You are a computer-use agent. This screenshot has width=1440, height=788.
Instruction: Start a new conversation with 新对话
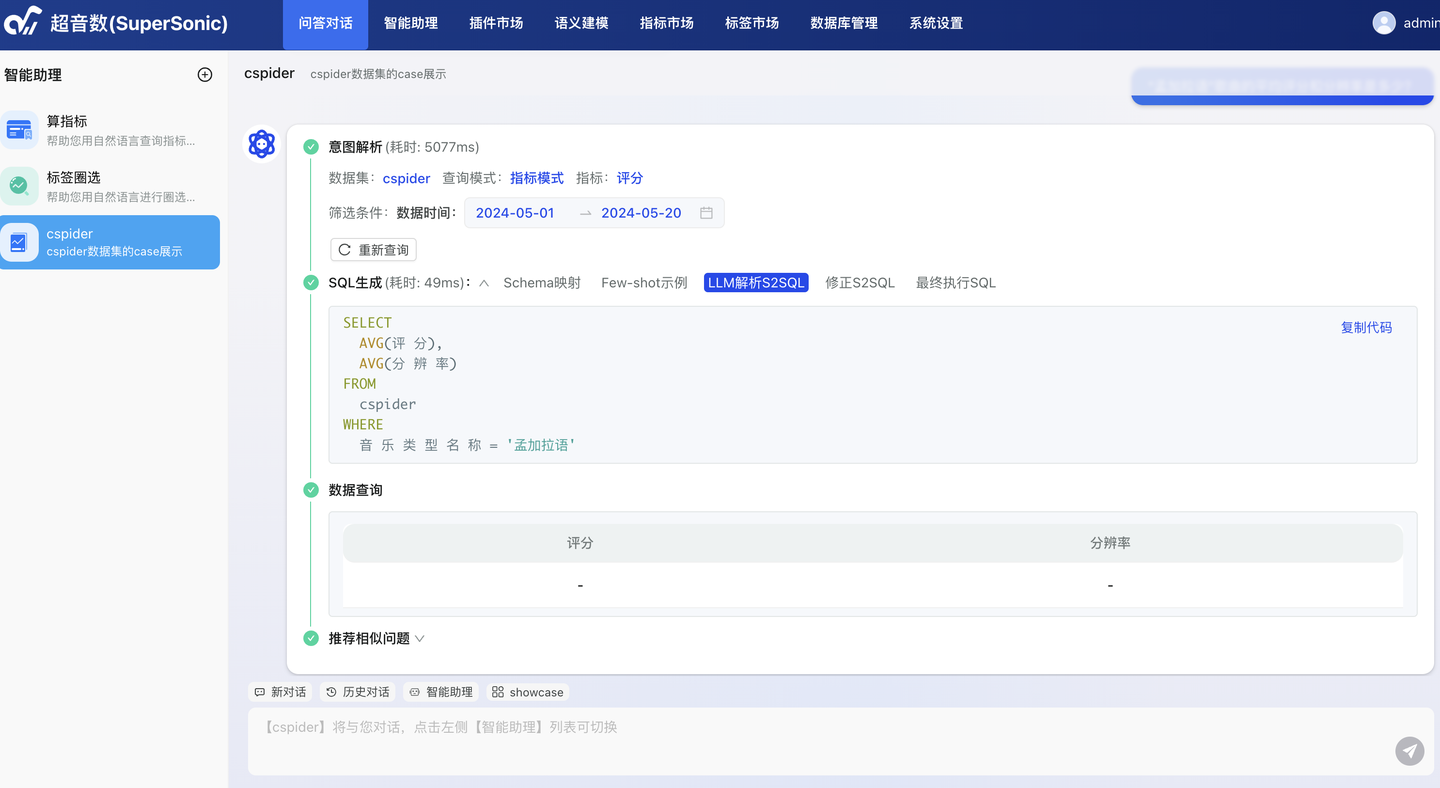pyautogui.click(x=280, y=691)
